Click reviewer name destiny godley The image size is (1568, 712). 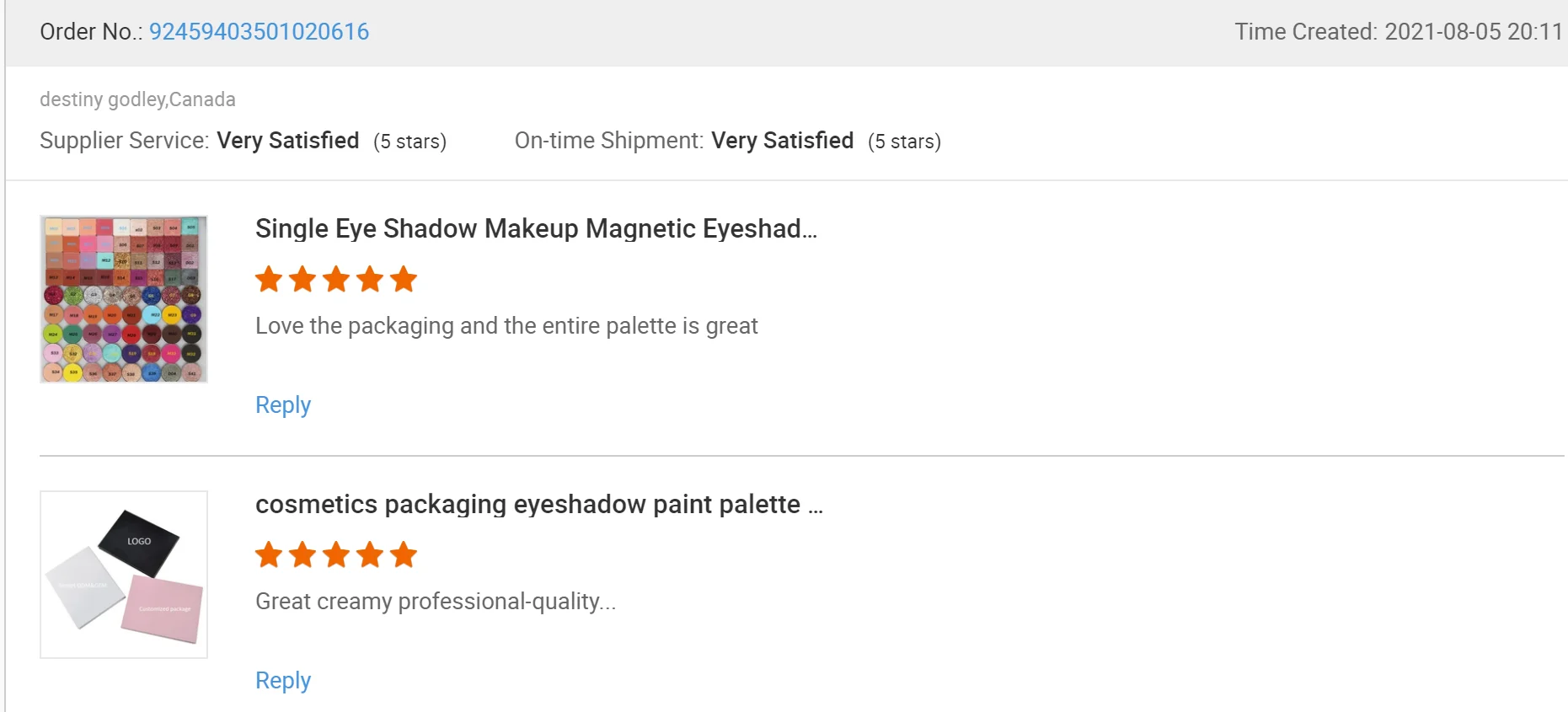click(x=102, y=99)
